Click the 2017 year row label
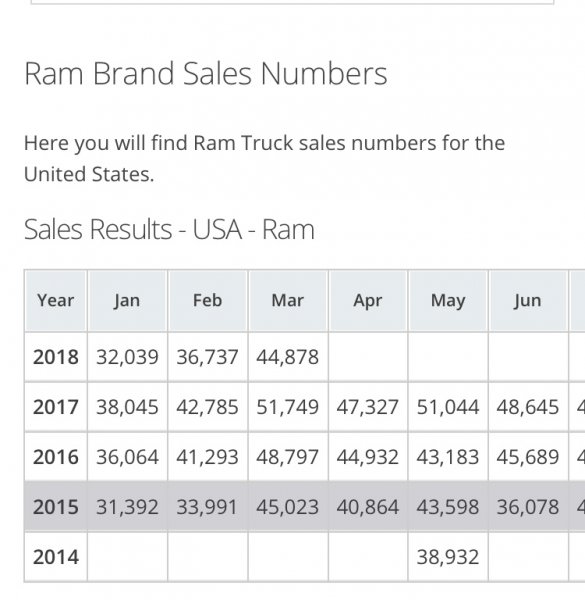The image size is (585, 600). pos(56,407)
